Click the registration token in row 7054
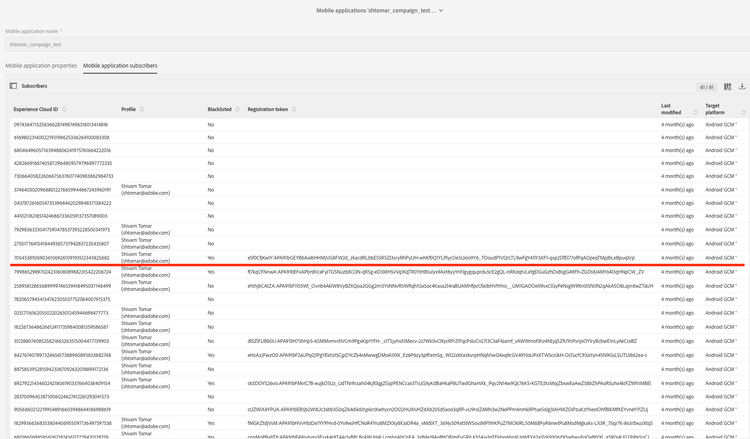750x439 pixels. (x=441, y=258)
